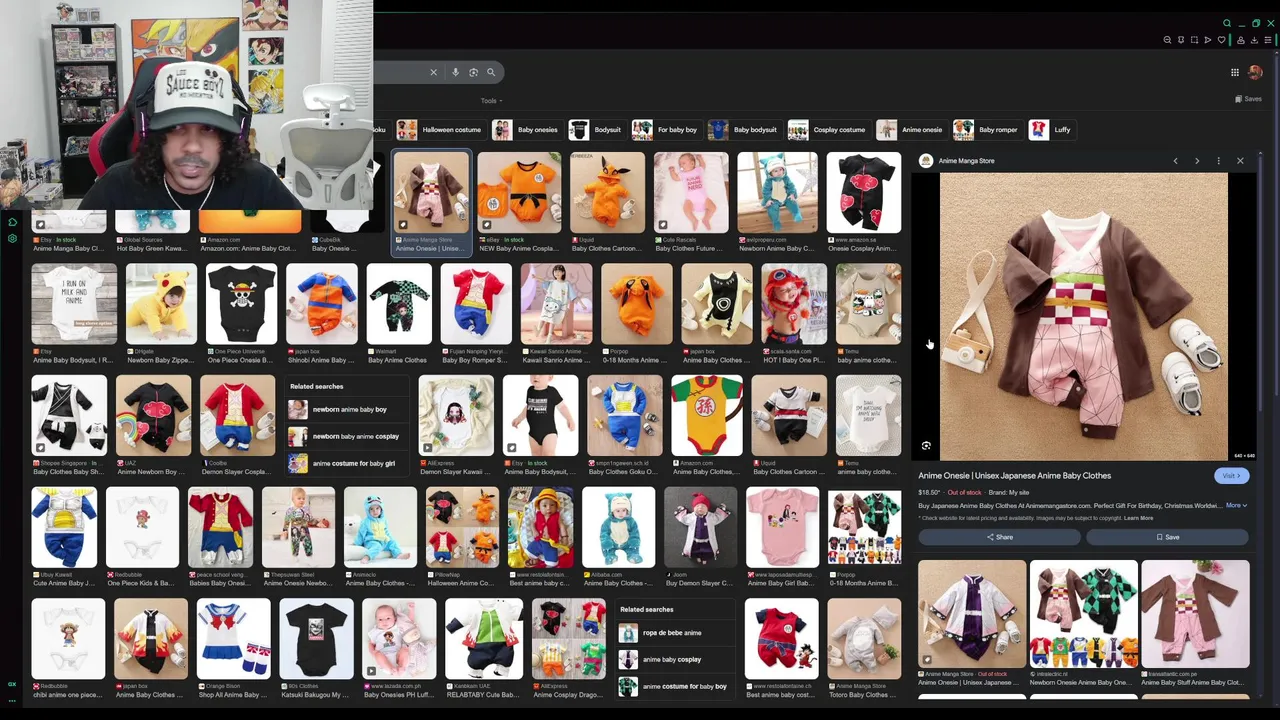The height and width of the screenshot is (720, 1280).
Task: Open the Tools dropdown under search bar
Action: tap(491, 101)
